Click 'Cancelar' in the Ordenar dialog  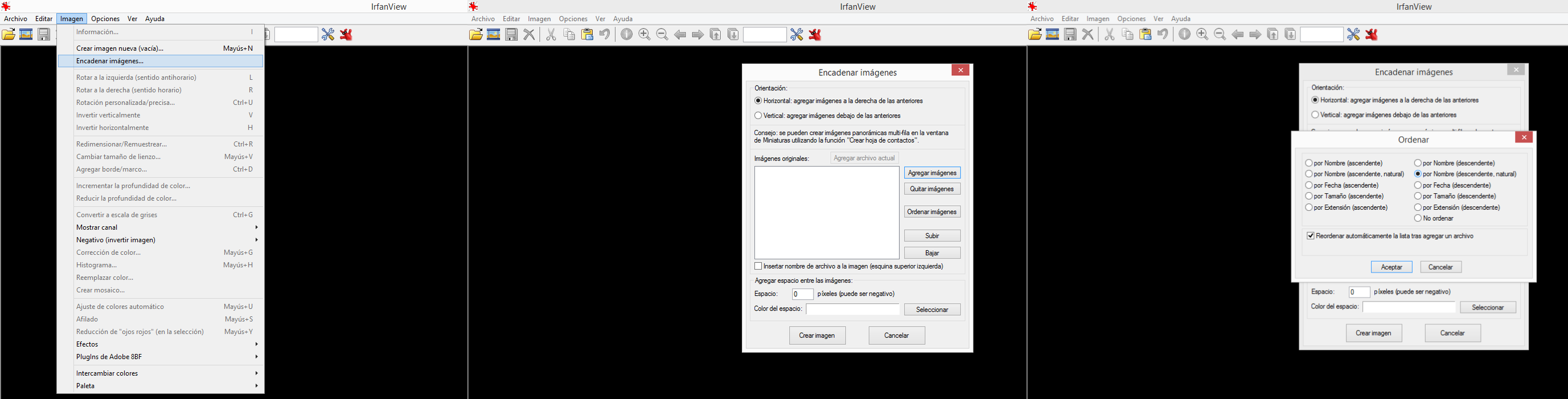click(x=1441, y=267)
